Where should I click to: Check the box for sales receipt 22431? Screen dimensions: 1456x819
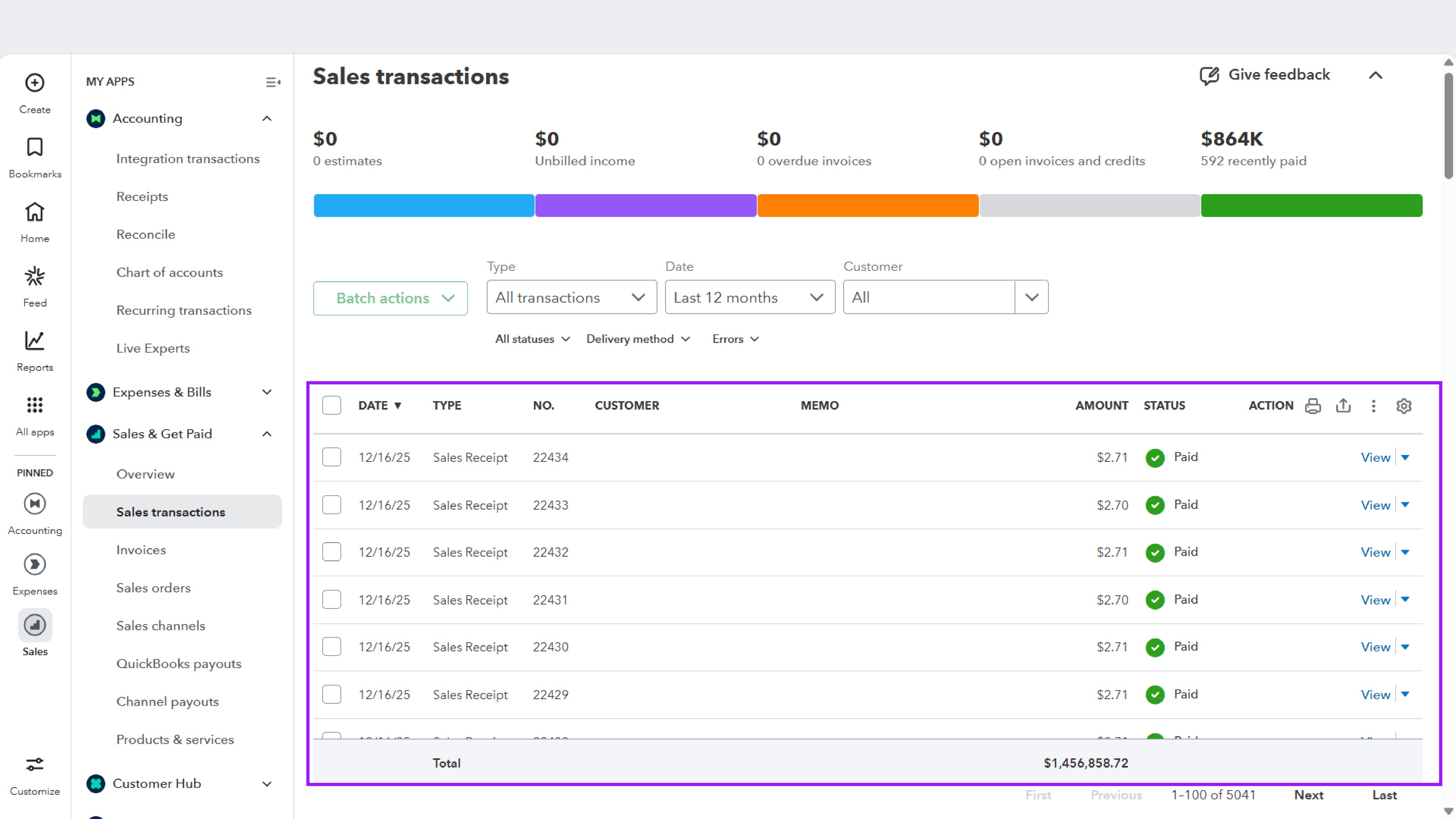point(332,600)
